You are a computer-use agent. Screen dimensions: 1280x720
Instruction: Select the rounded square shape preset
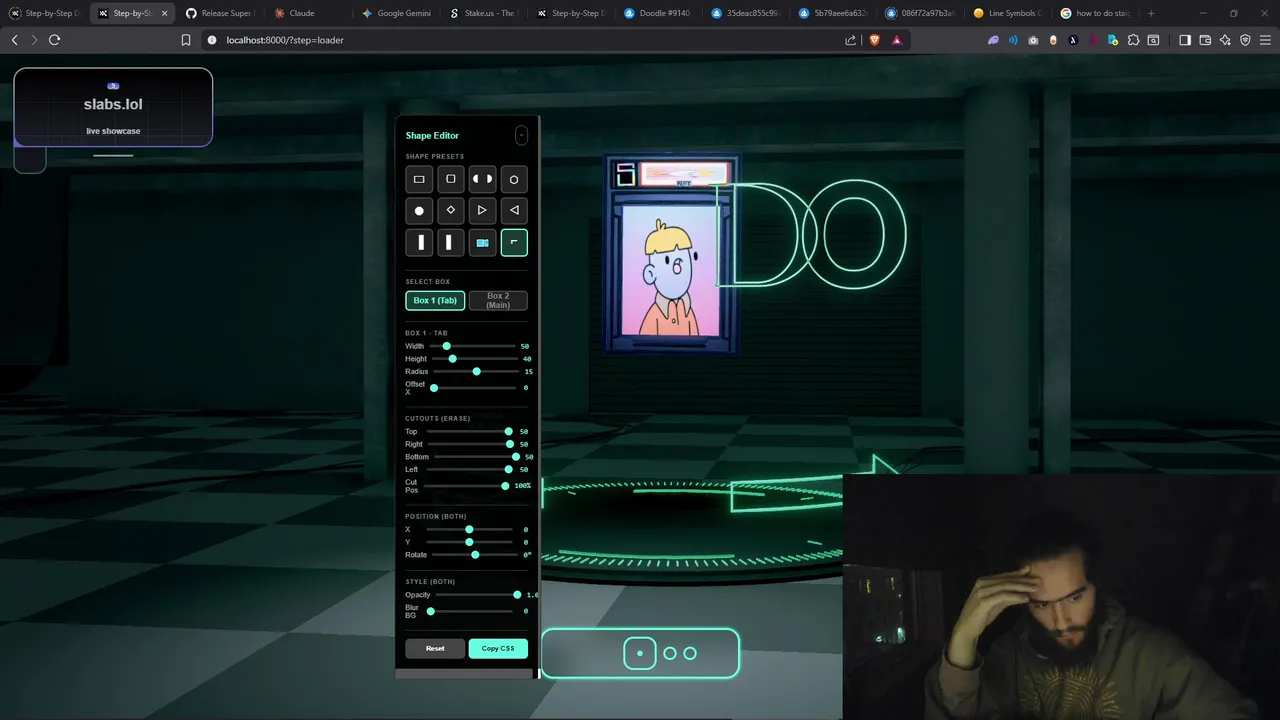[x=451, y=179]
